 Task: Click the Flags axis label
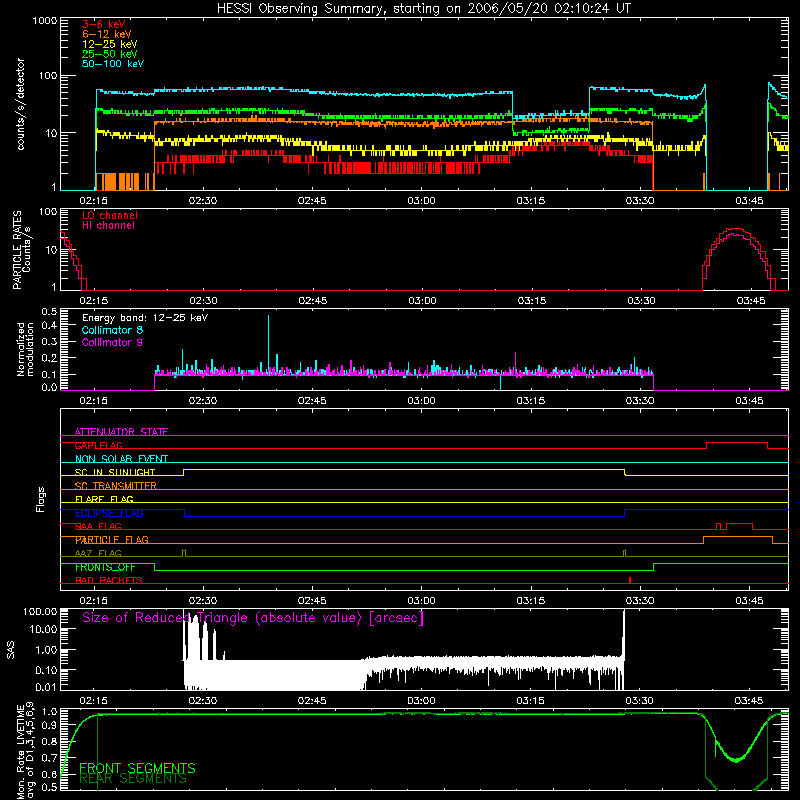coord(41,499)
